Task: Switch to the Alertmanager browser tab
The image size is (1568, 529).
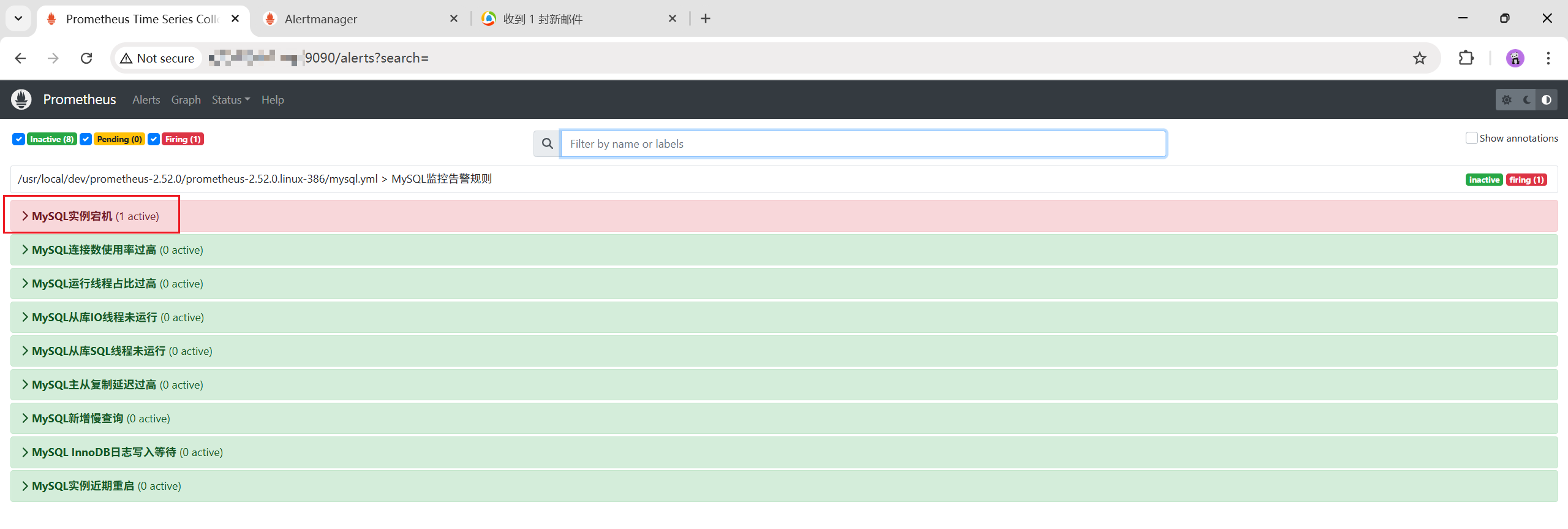Action: [x=361, y=18]
